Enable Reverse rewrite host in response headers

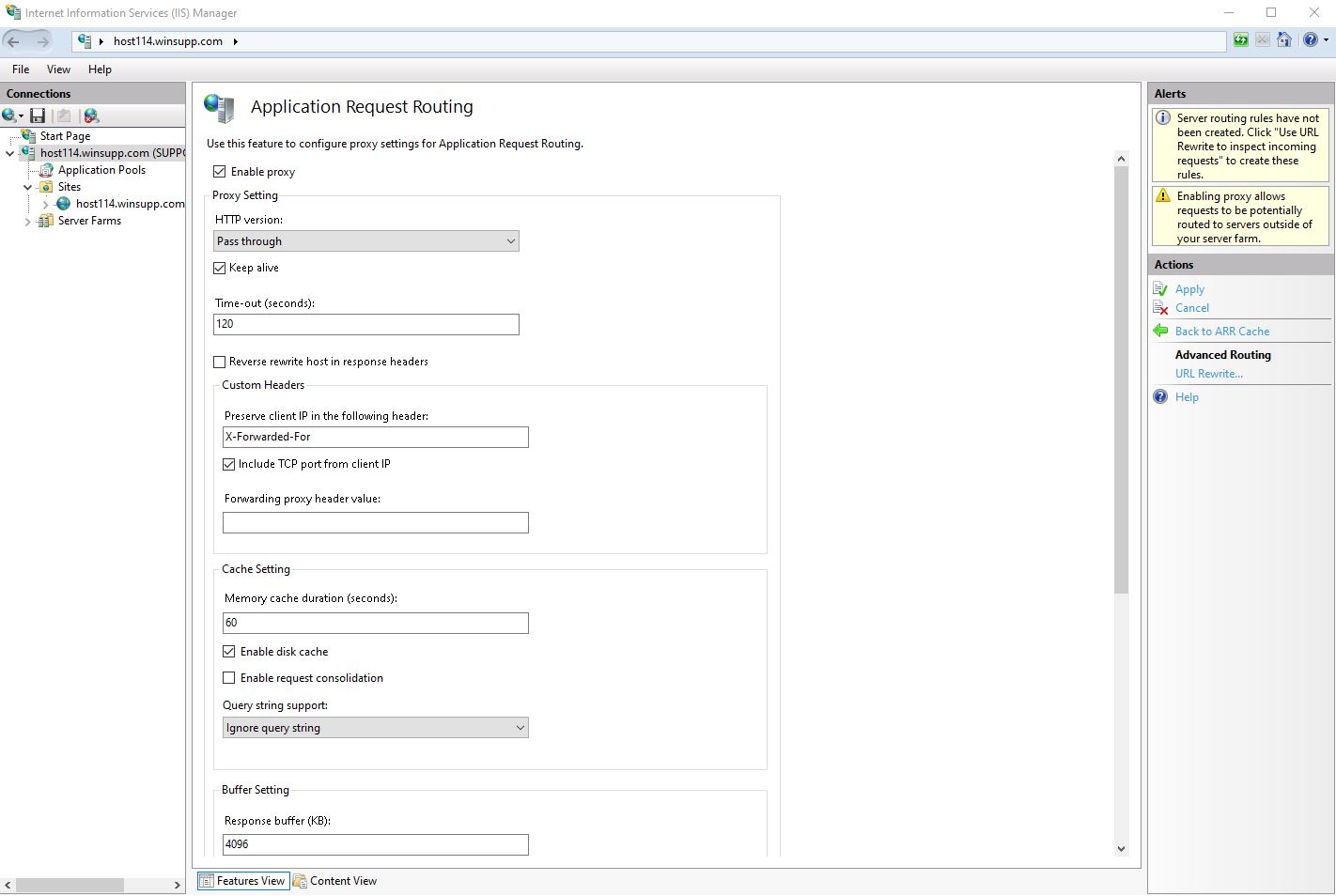(220, 362)
